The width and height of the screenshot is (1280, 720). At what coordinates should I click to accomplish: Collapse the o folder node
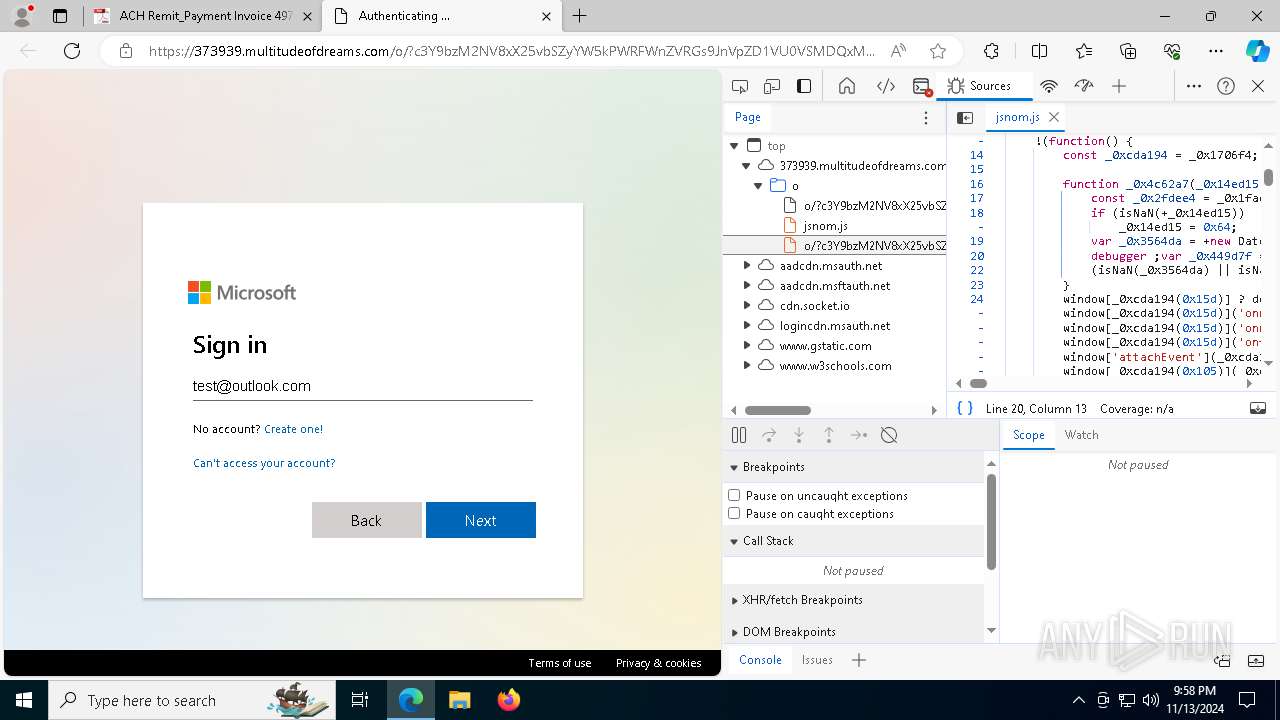point(758,186)
